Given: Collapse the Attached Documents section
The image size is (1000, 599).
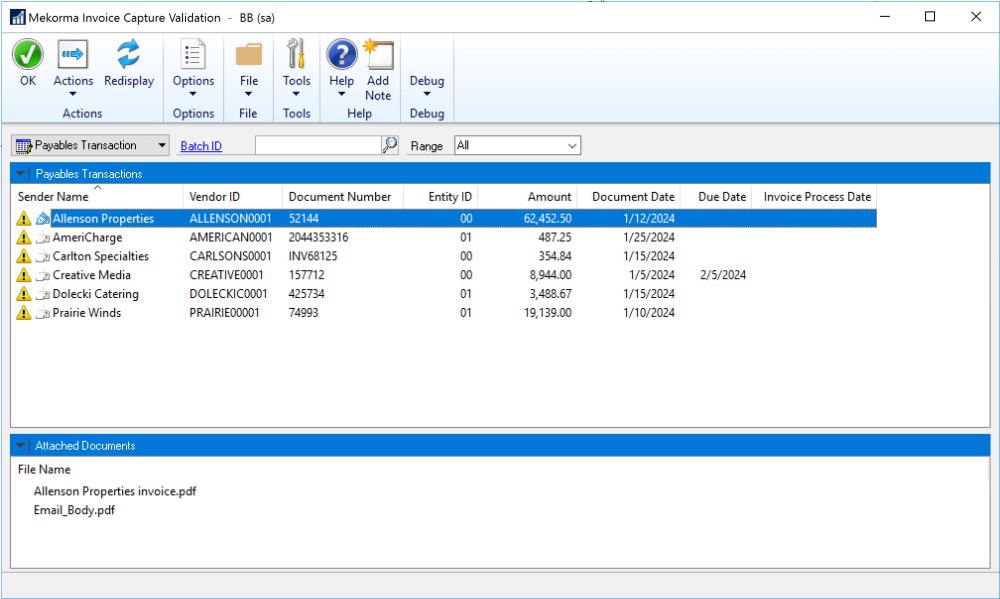Looking at the screenshot, I should [22, 446].
